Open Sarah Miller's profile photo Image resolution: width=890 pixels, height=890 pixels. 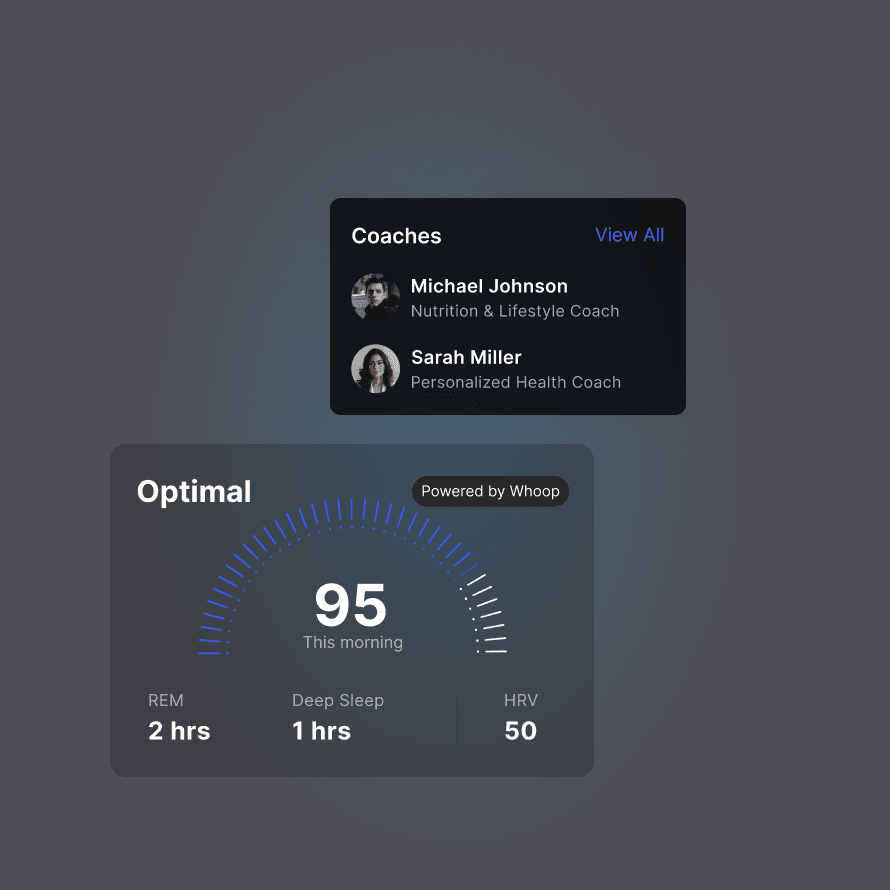(375, 369)
